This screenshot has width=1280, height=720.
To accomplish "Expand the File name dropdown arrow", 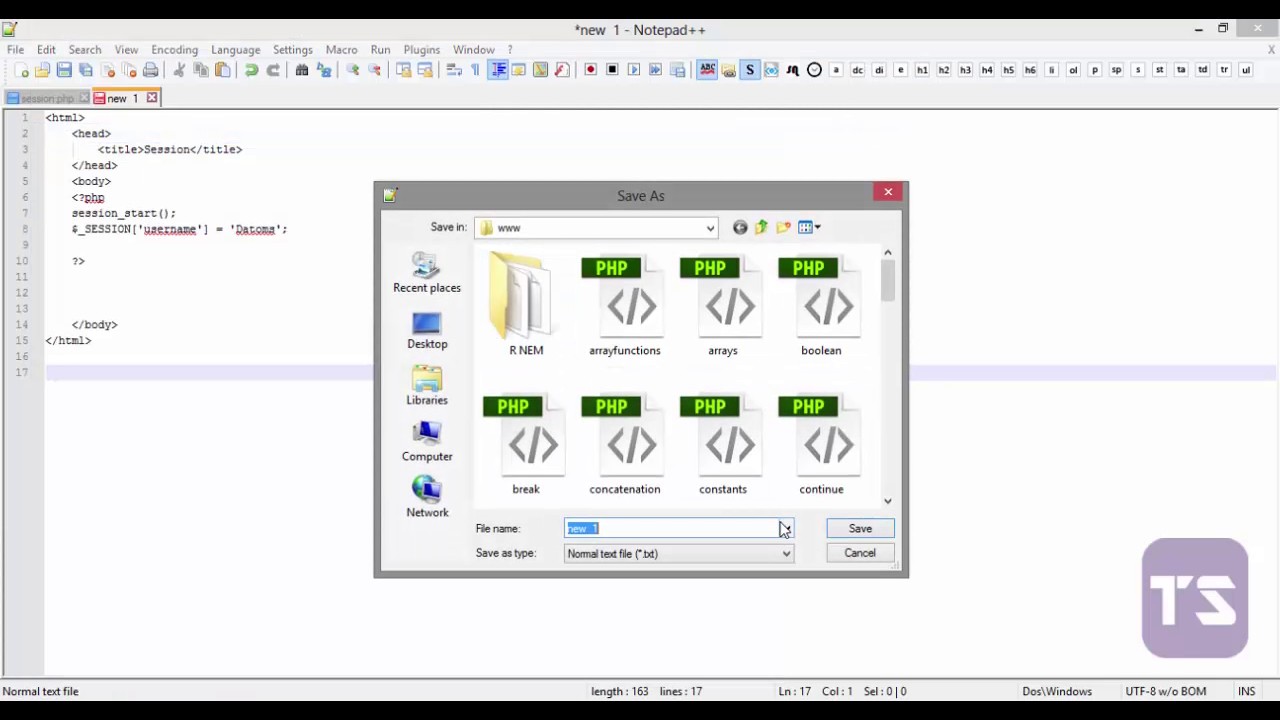I will (x=786, y=528).
